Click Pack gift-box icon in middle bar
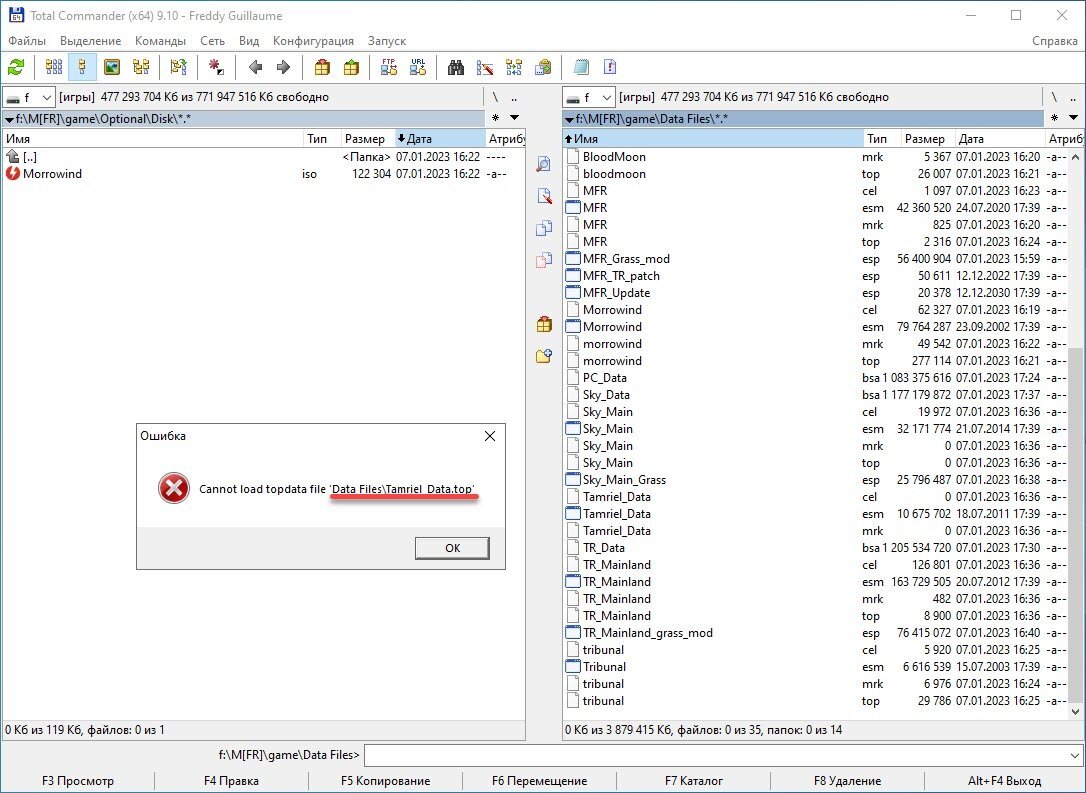This screenshot has width=1086, height=793. point(544,324)
